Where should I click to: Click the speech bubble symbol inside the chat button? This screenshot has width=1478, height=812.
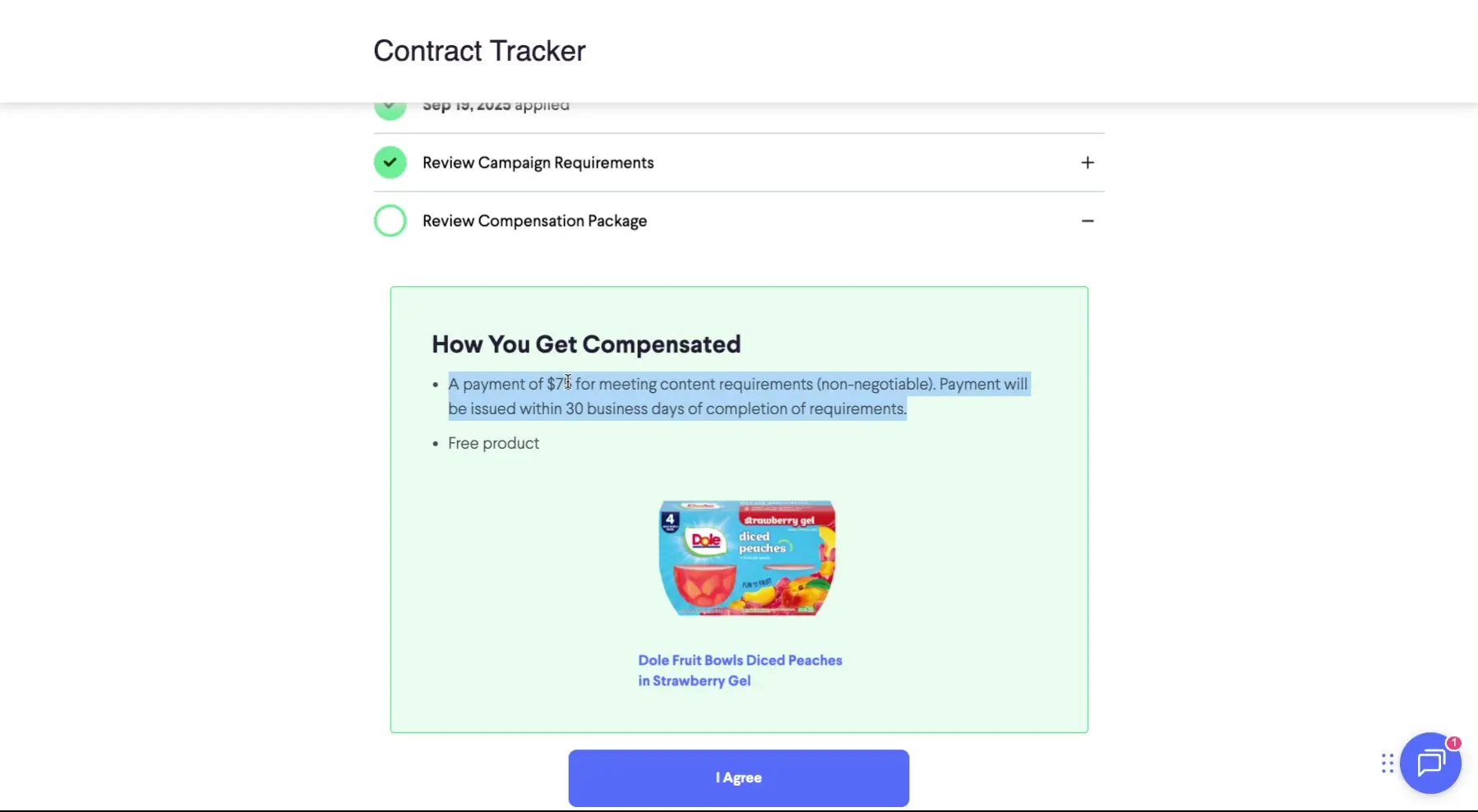click(x=1430, y=764)
